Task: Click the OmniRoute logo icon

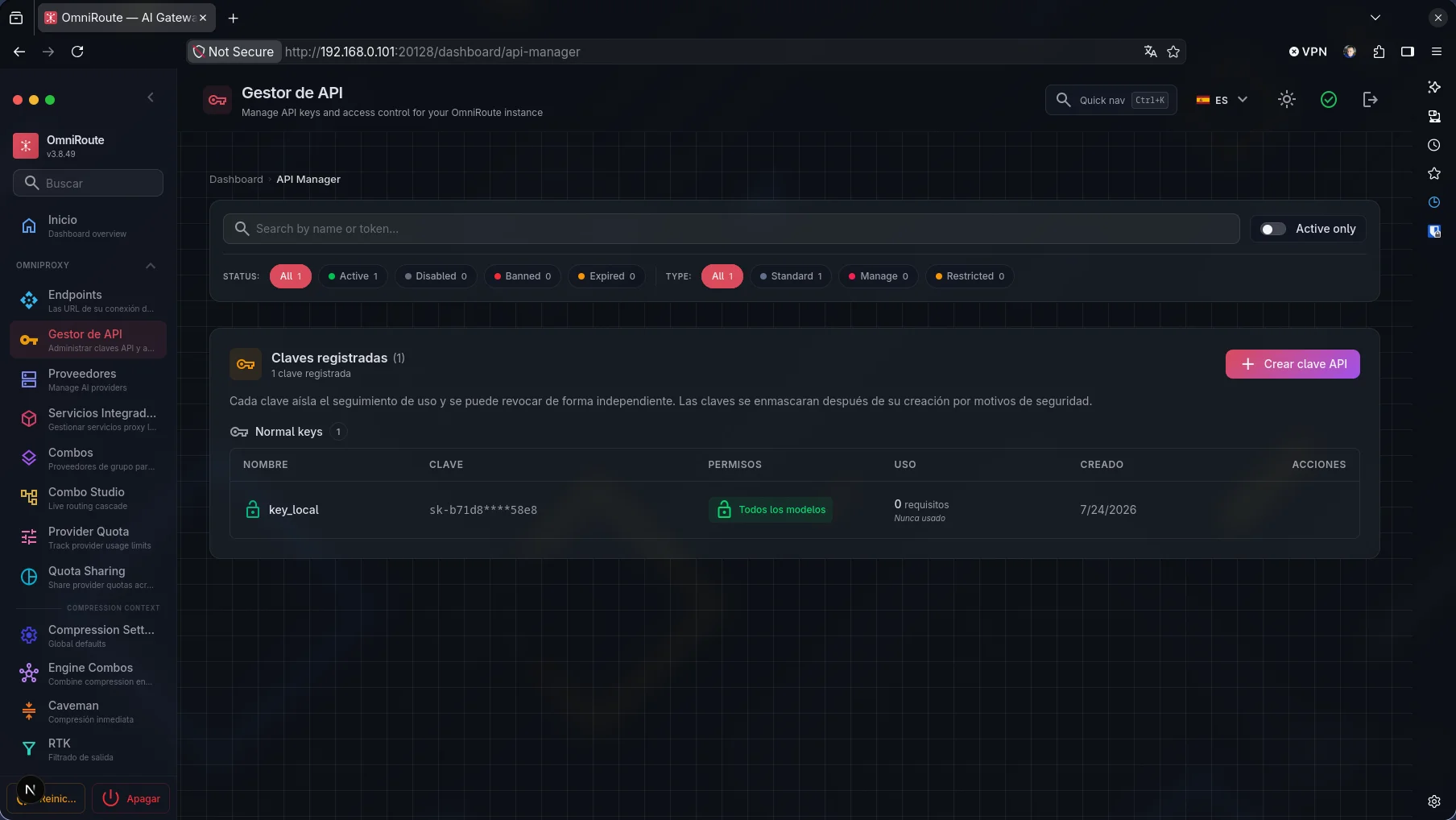Action: 26,146
